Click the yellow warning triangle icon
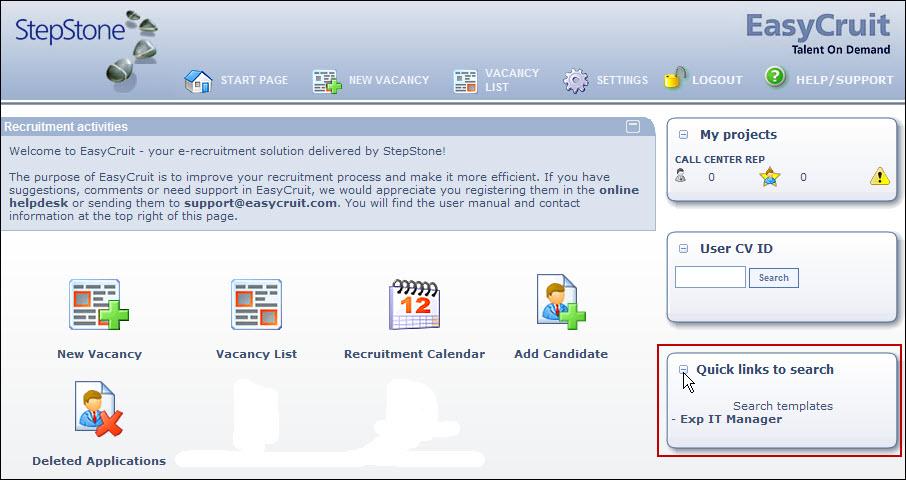The image size is (906, 480). (x=879, y=176)
